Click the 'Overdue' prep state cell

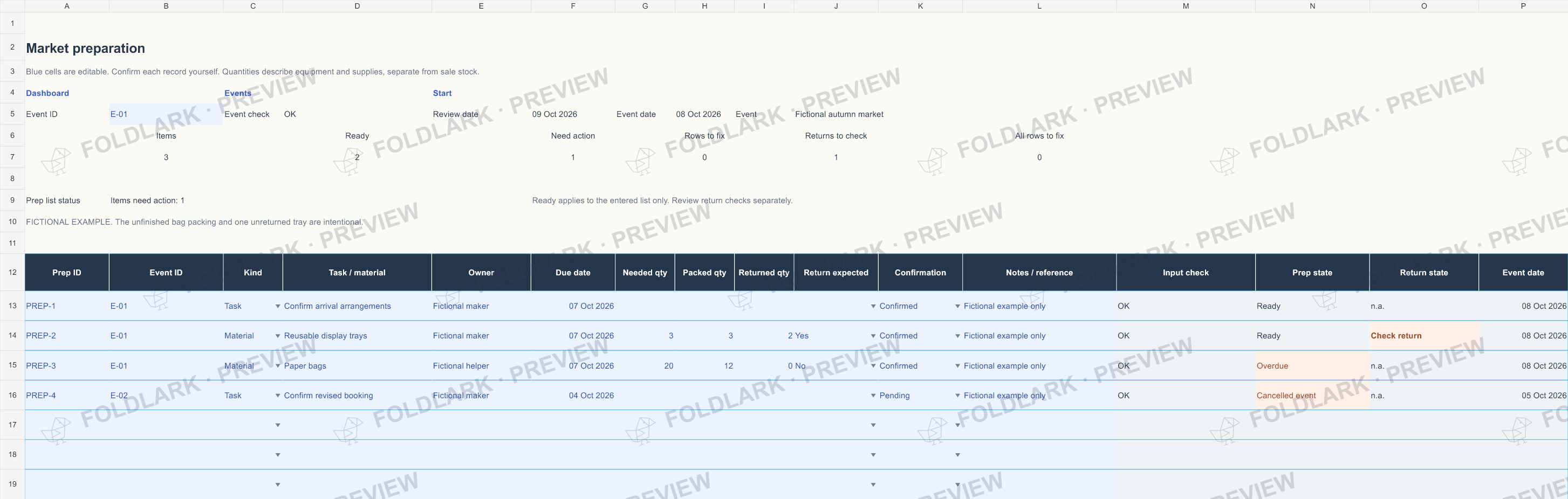click(1312, 366)
